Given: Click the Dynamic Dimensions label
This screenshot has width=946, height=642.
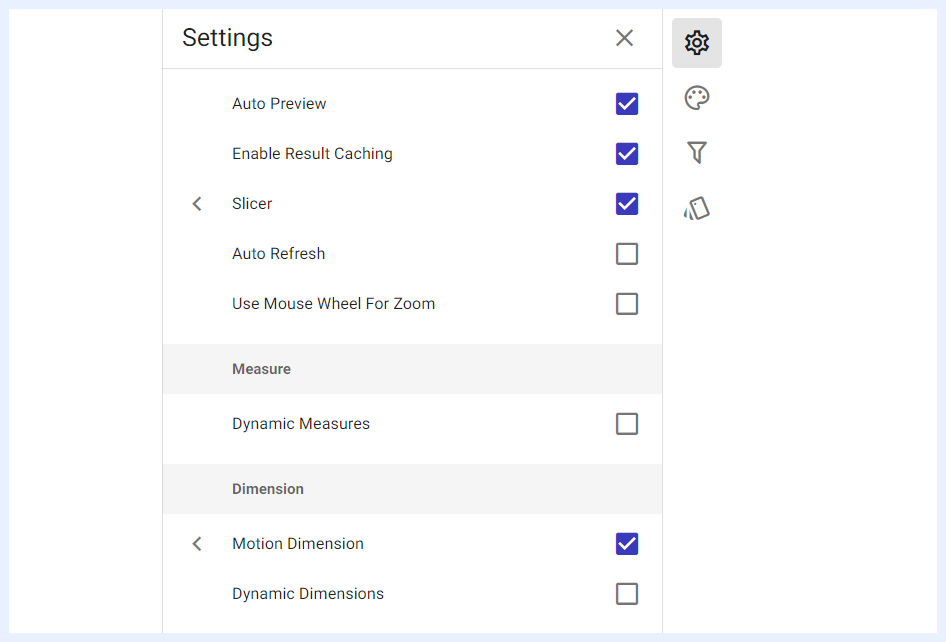Looking at the screenshot, I should pos(308,594).
